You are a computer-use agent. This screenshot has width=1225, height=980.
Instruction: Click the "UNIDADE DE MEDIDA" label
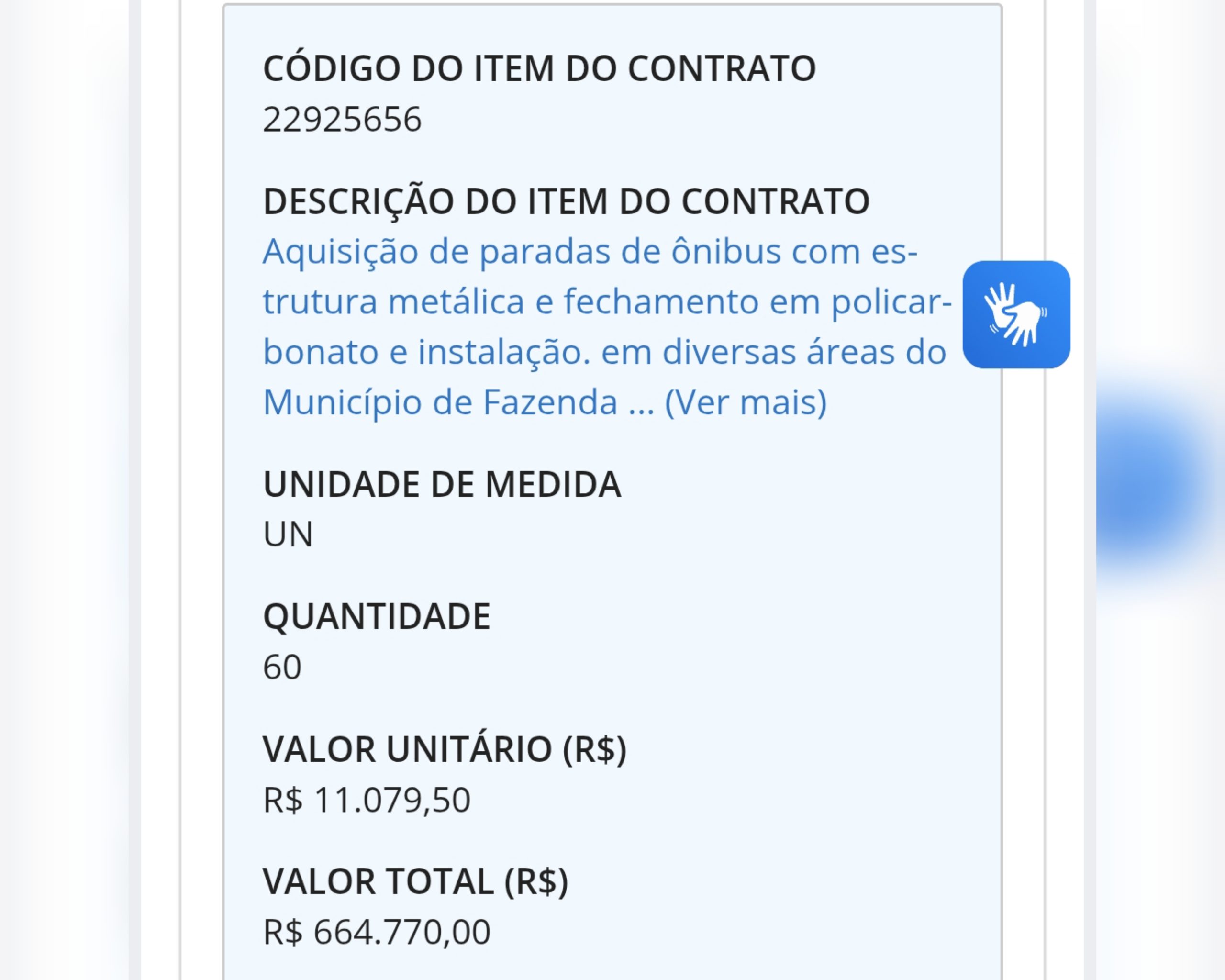442,484
